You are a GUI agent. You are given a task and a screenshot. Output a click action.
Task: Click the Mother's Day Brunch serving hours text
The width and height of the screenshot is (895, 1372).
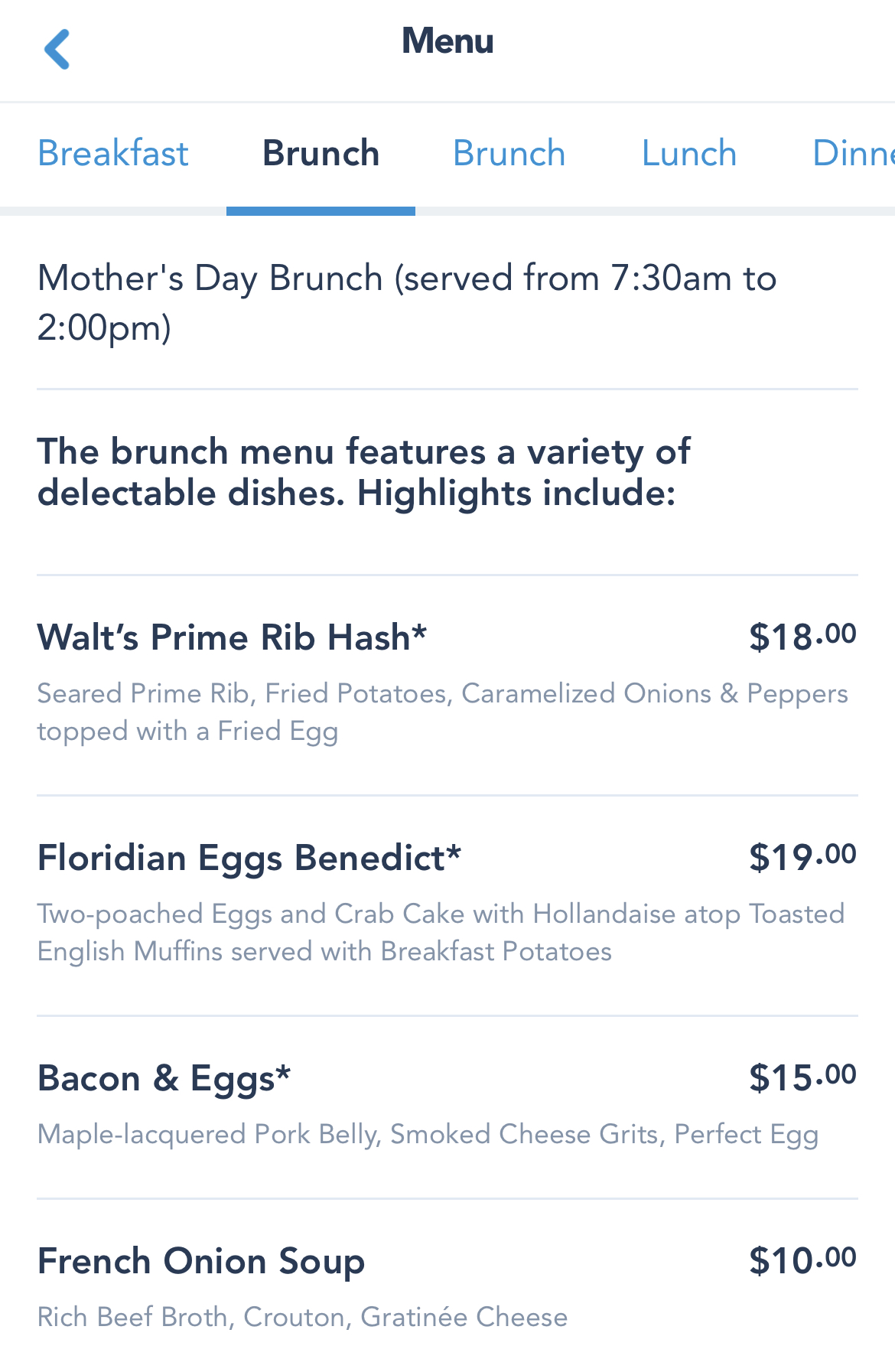point(406,302)
